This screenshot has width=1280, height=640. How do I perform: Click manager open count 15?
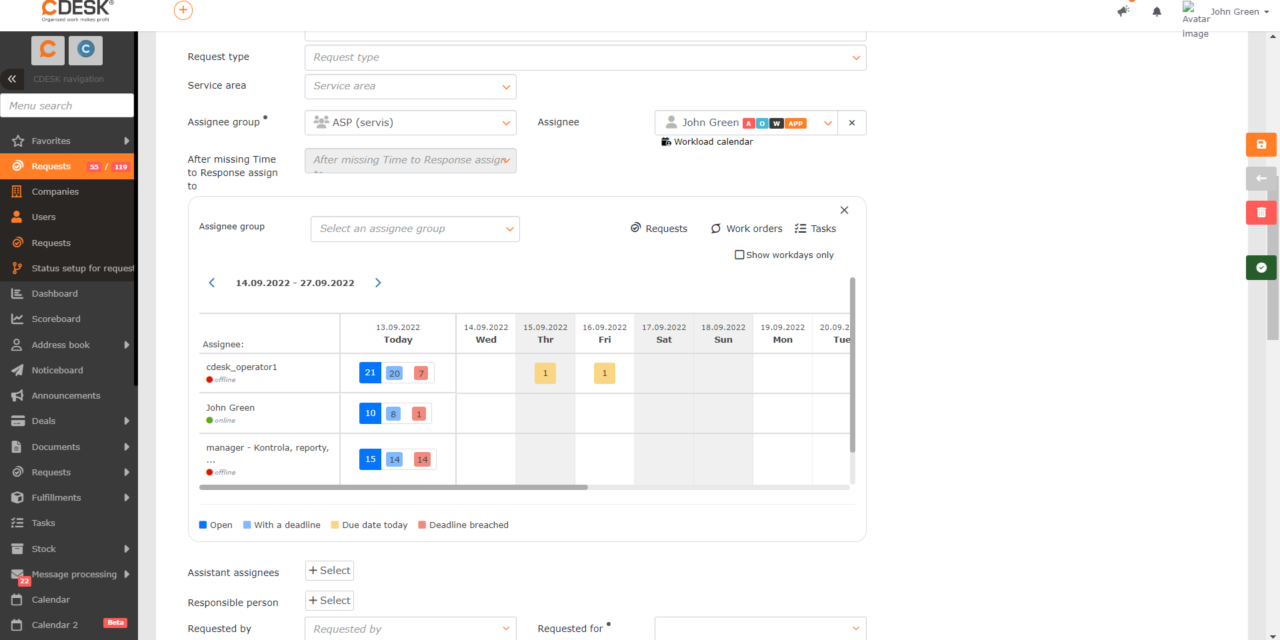coord(370,459)
